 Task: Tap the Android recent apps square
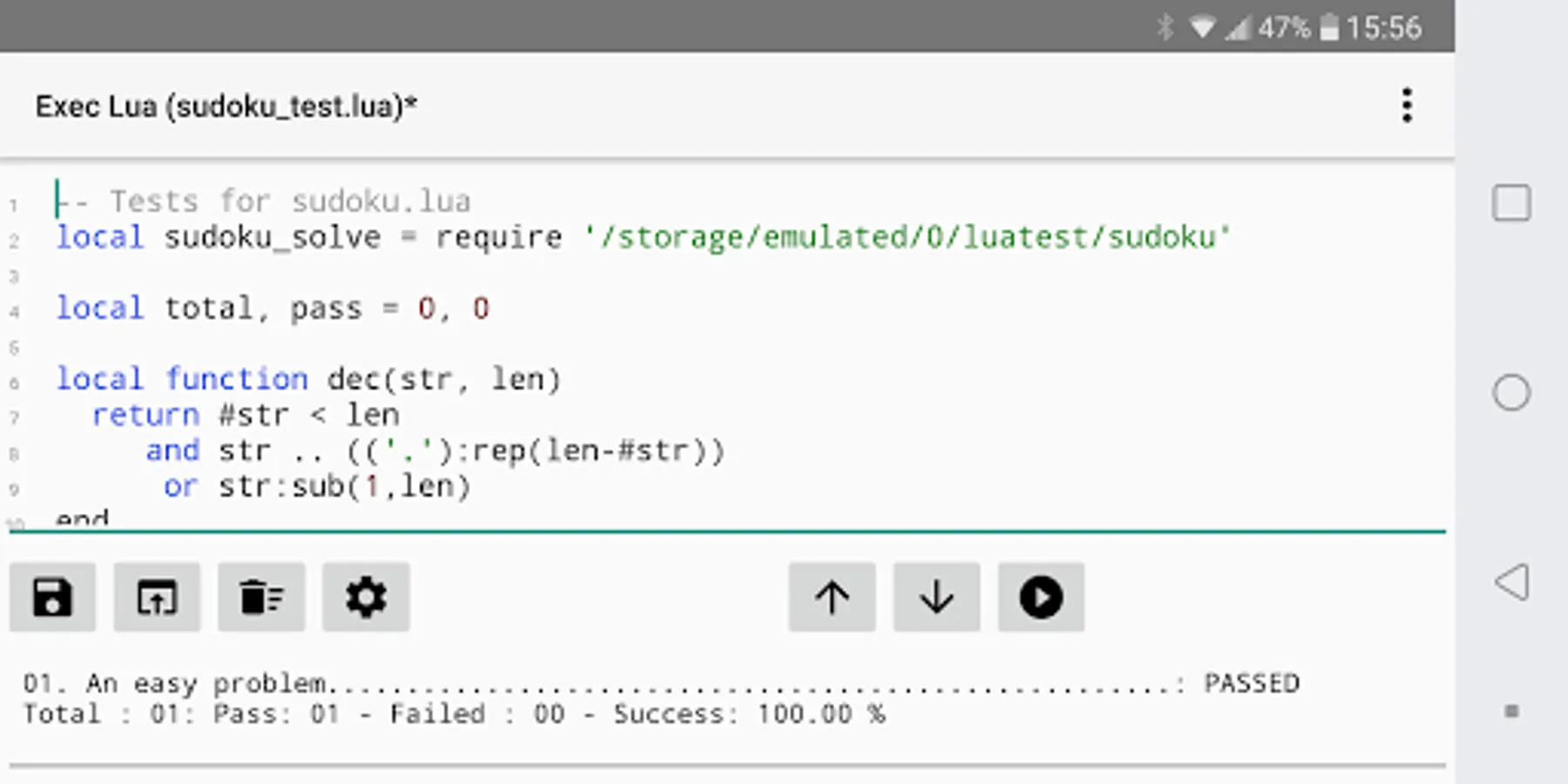1511,203
